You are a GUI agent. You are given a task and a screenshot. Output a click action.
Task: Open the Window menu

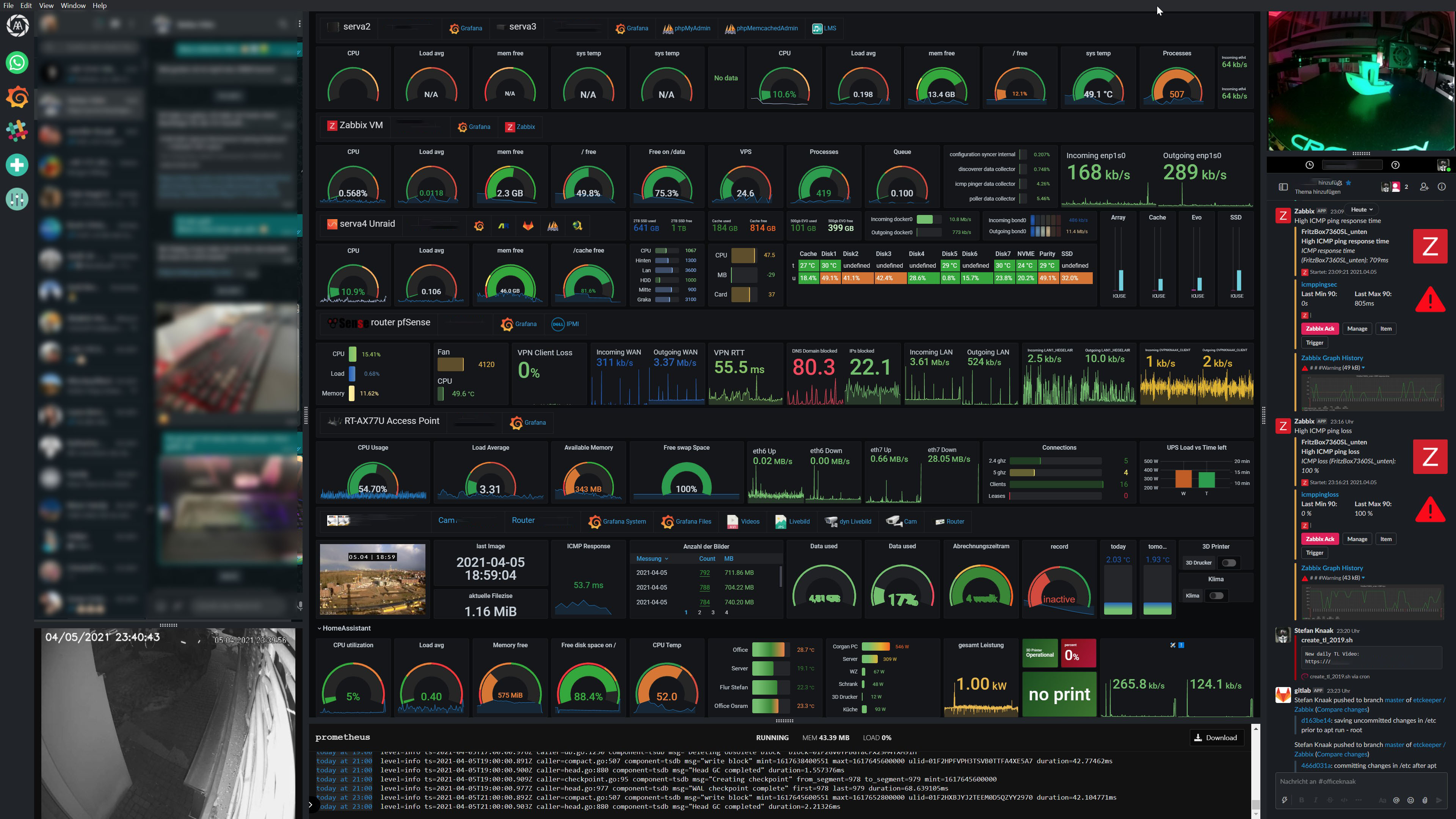(x=73, y=5)
